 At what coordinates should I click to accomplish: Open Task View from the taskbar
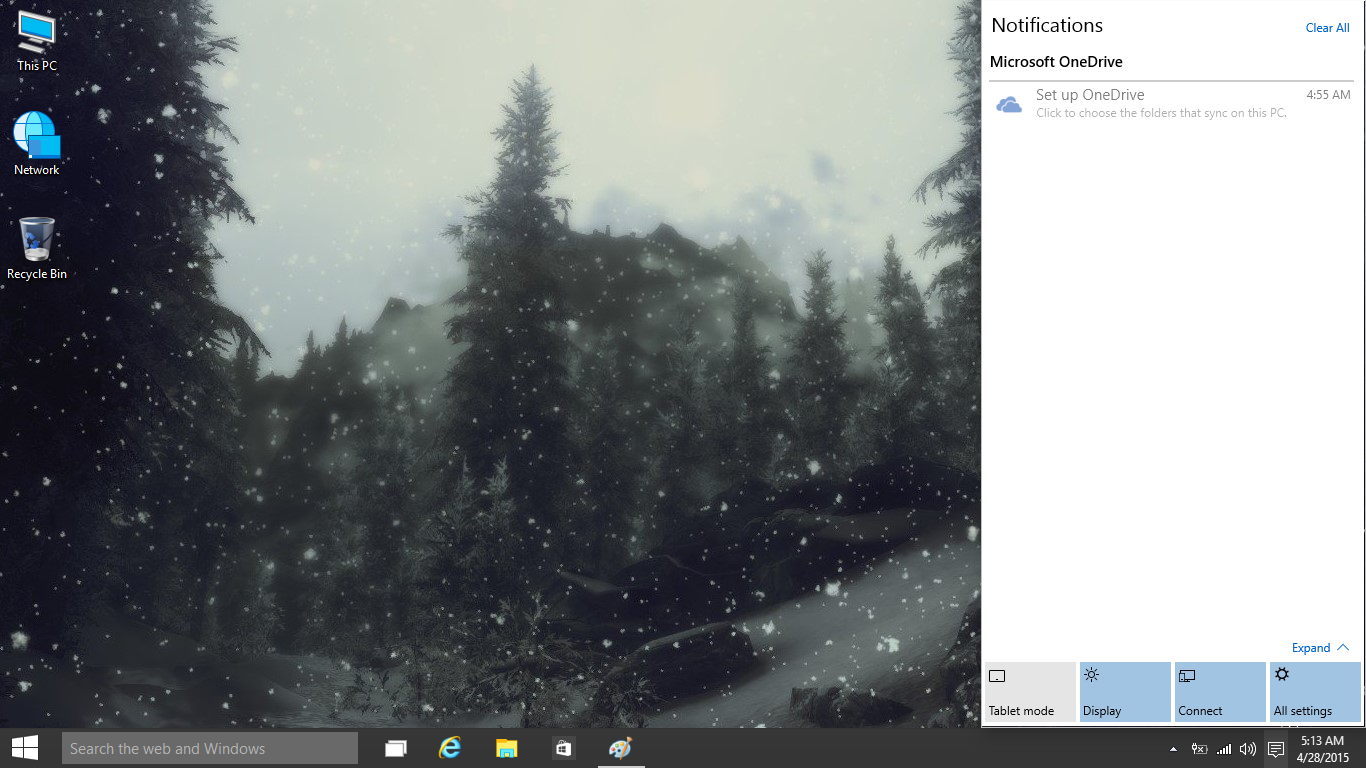396,748
